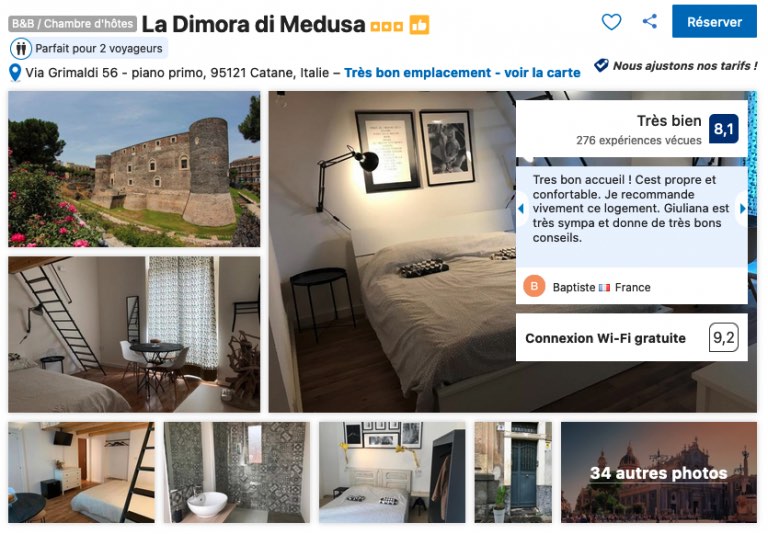768x534 pixels.
Task: Open the castle exterior photo
Action: click(x=134, y=169)
